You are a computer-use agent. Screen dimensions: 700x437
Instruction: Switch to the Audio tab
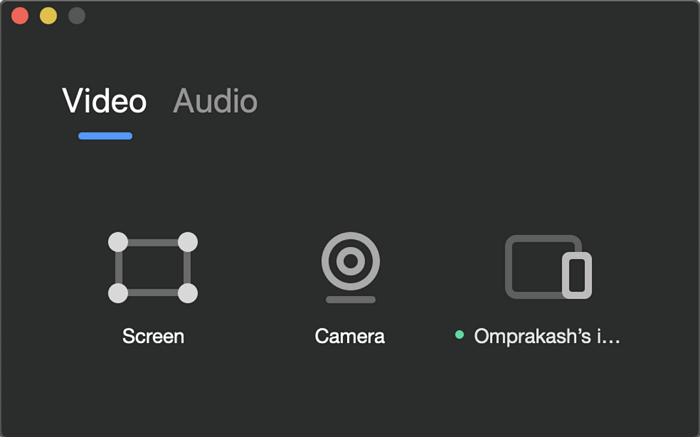coord(215,101)
